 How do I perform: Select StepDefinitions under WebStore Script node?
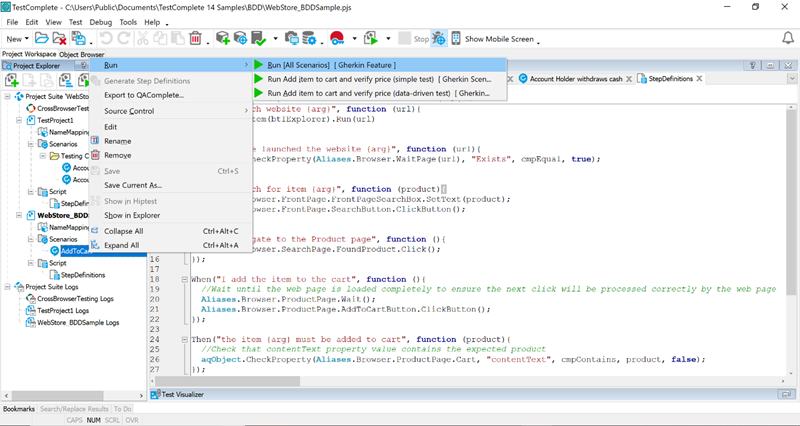[x=83, y=275]
